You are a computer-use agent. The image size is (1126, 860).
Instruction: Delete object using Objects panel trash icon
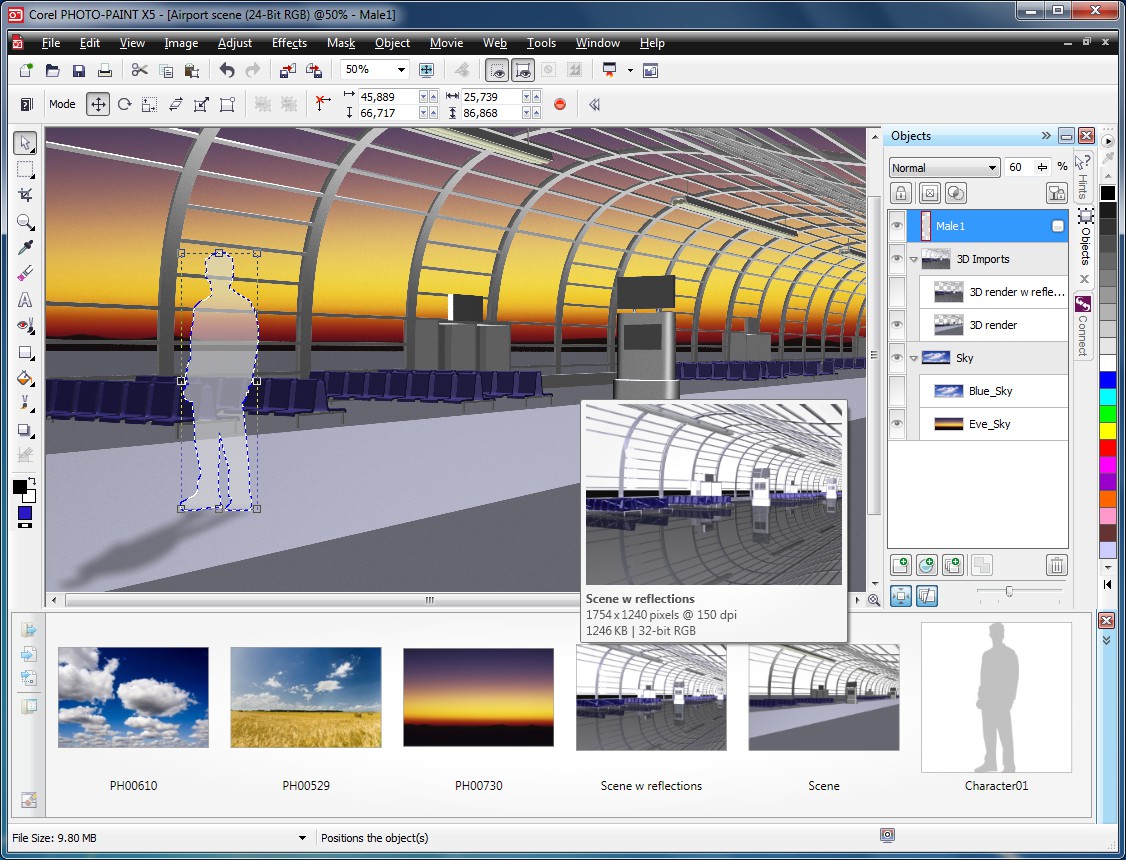coord(1057,565)
